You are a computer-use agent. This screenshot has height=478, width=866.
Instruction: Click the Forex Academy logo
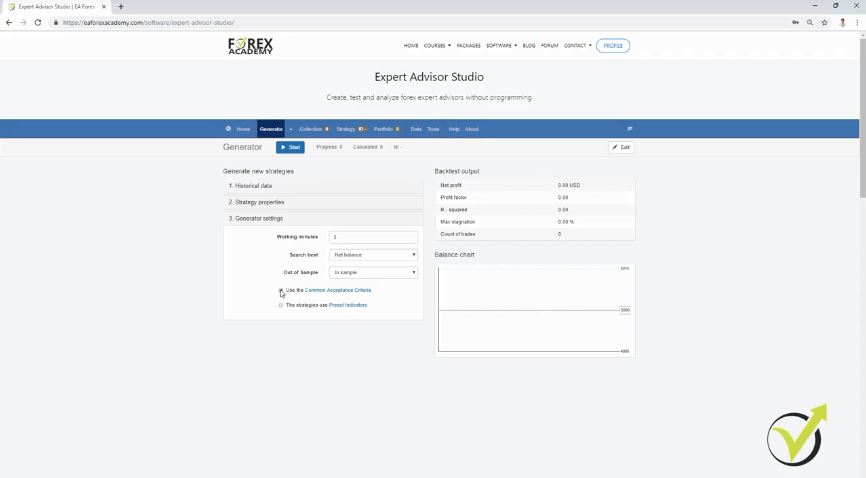[250, 46]
